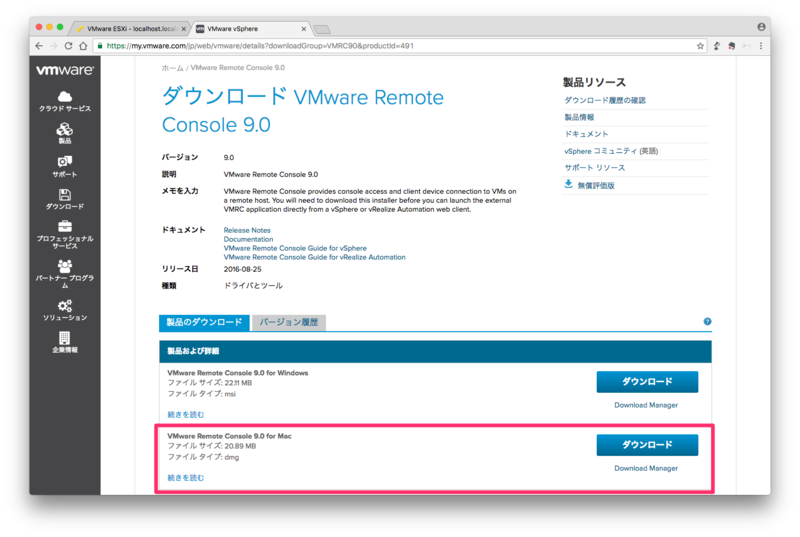This screenshot has height=537, width=800.
Task: Click 'VMware Remote Console 9.0 for Mac' text
Action: point(230,436)
